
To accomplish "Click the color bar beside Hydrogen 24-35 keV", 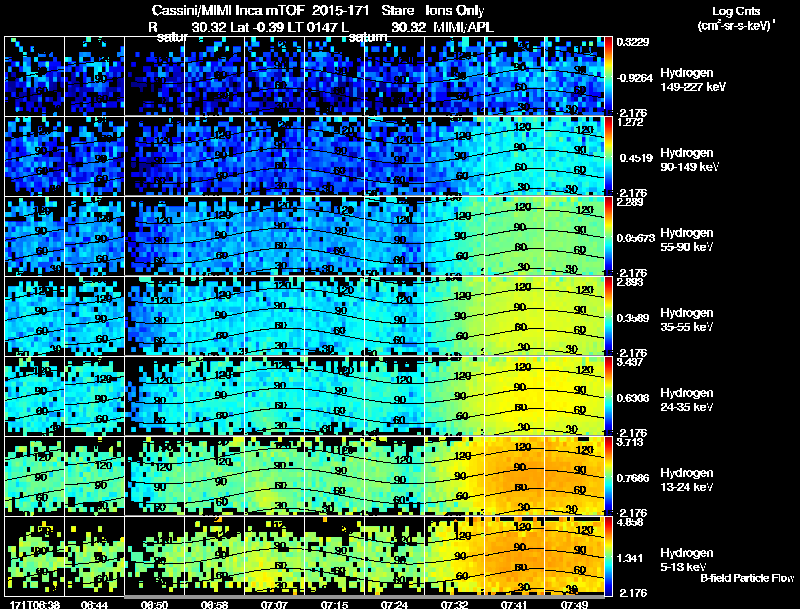I will (x=608, y=396).
